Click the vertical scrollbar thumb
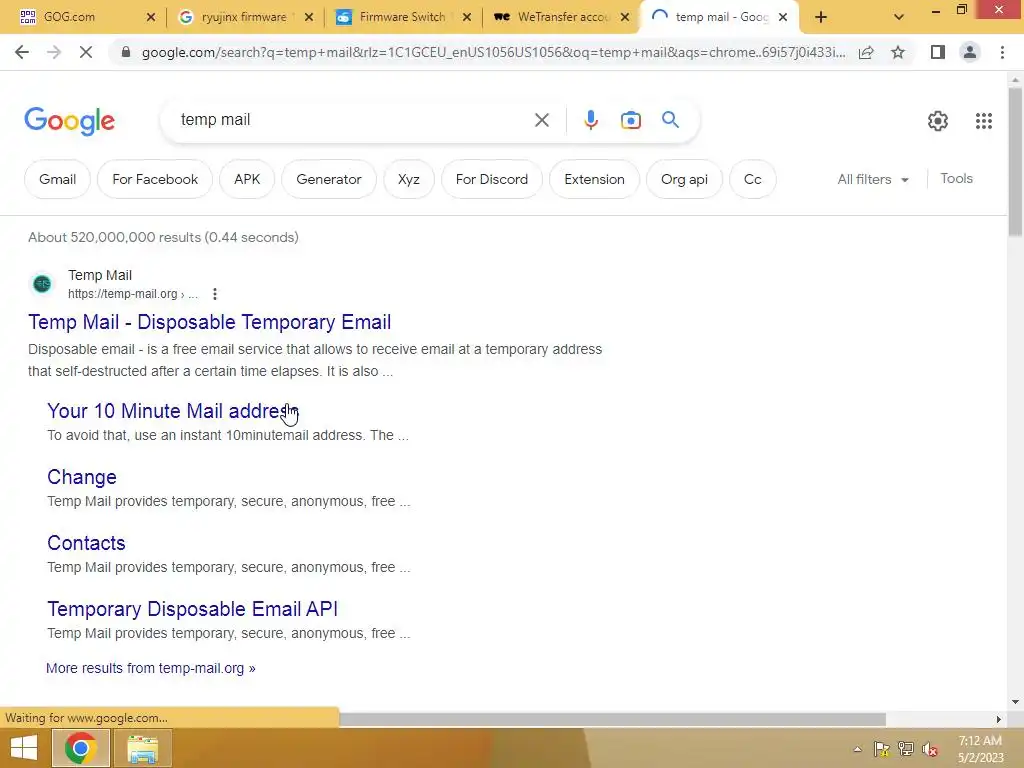Screen dimensions: 1024x768 tap(1014, 161)
